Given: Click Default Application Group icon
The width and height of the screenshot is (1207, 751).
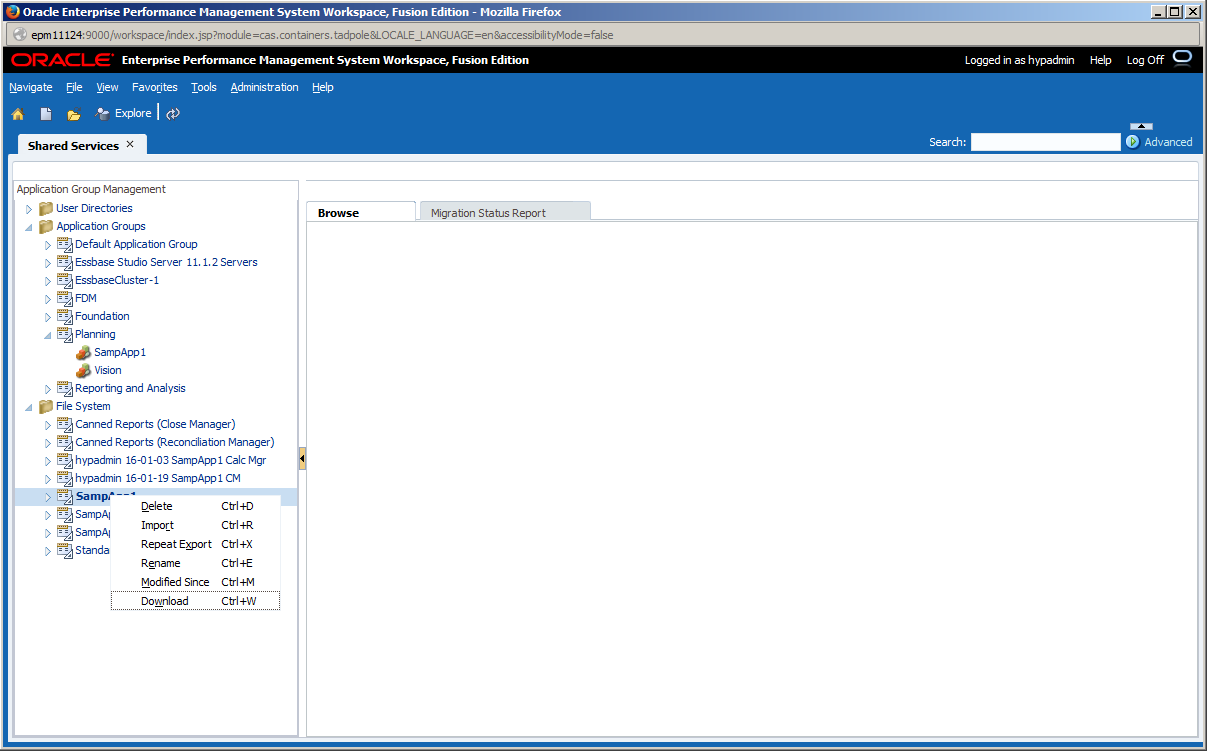Looking at the screenshot, I should click(65, 244).
